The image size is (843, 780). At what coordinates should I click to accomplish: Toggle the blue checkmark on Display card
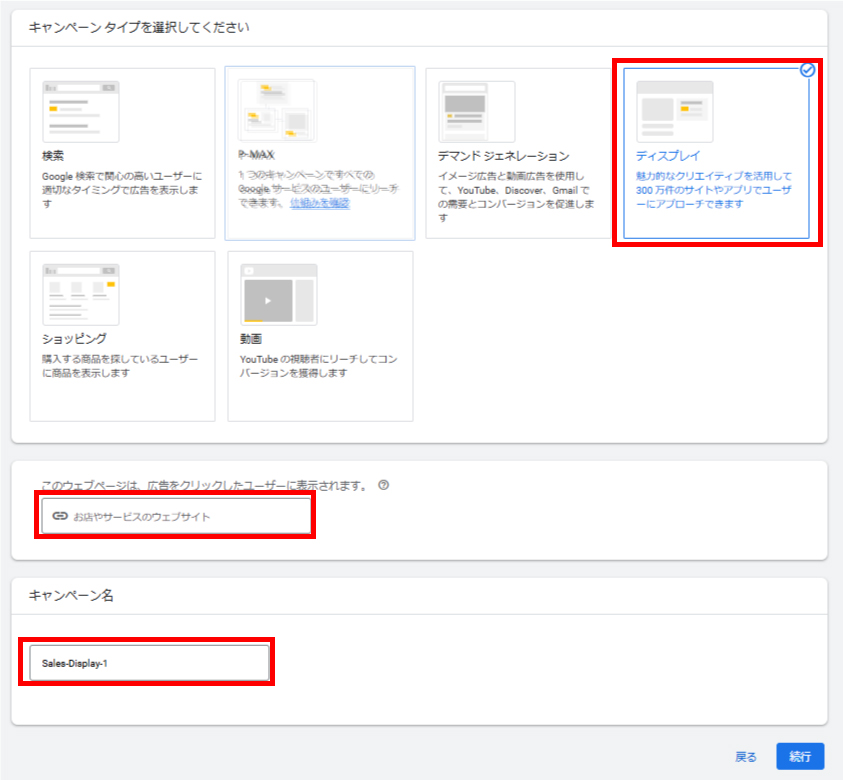(x=807, y=70)
